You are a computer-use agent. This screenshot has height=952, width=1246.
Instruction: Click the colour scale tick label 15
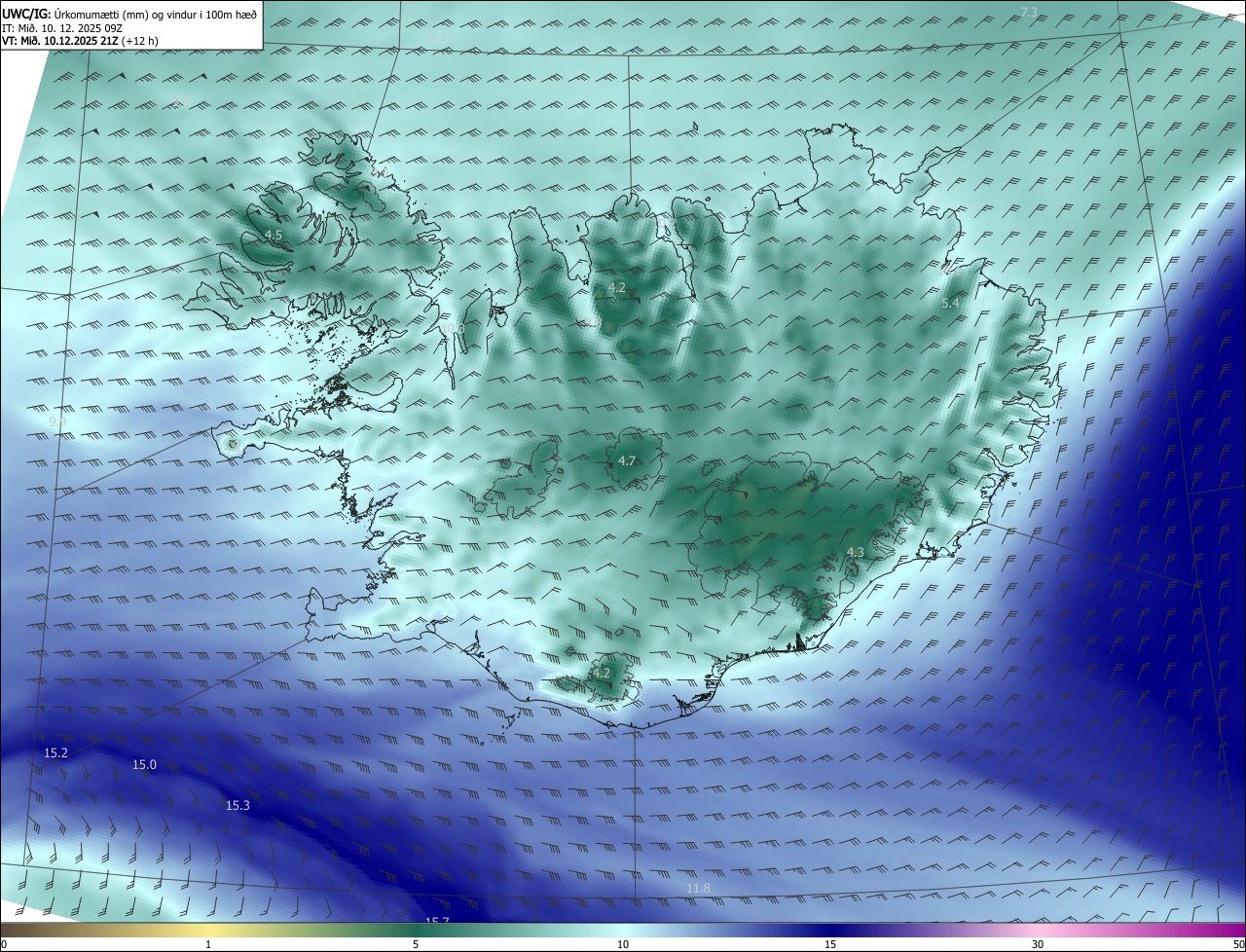830,944
